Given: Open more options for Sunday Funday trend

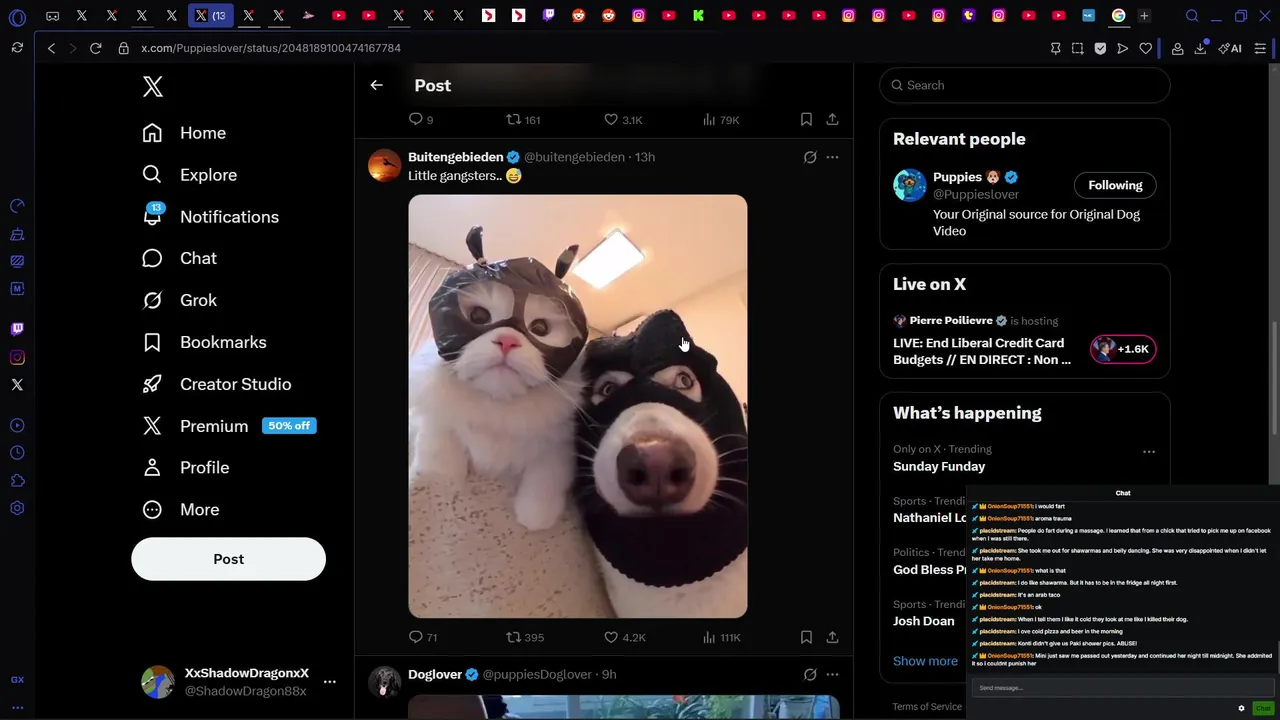Looking at the screenshot, I should pos(1149,452).
